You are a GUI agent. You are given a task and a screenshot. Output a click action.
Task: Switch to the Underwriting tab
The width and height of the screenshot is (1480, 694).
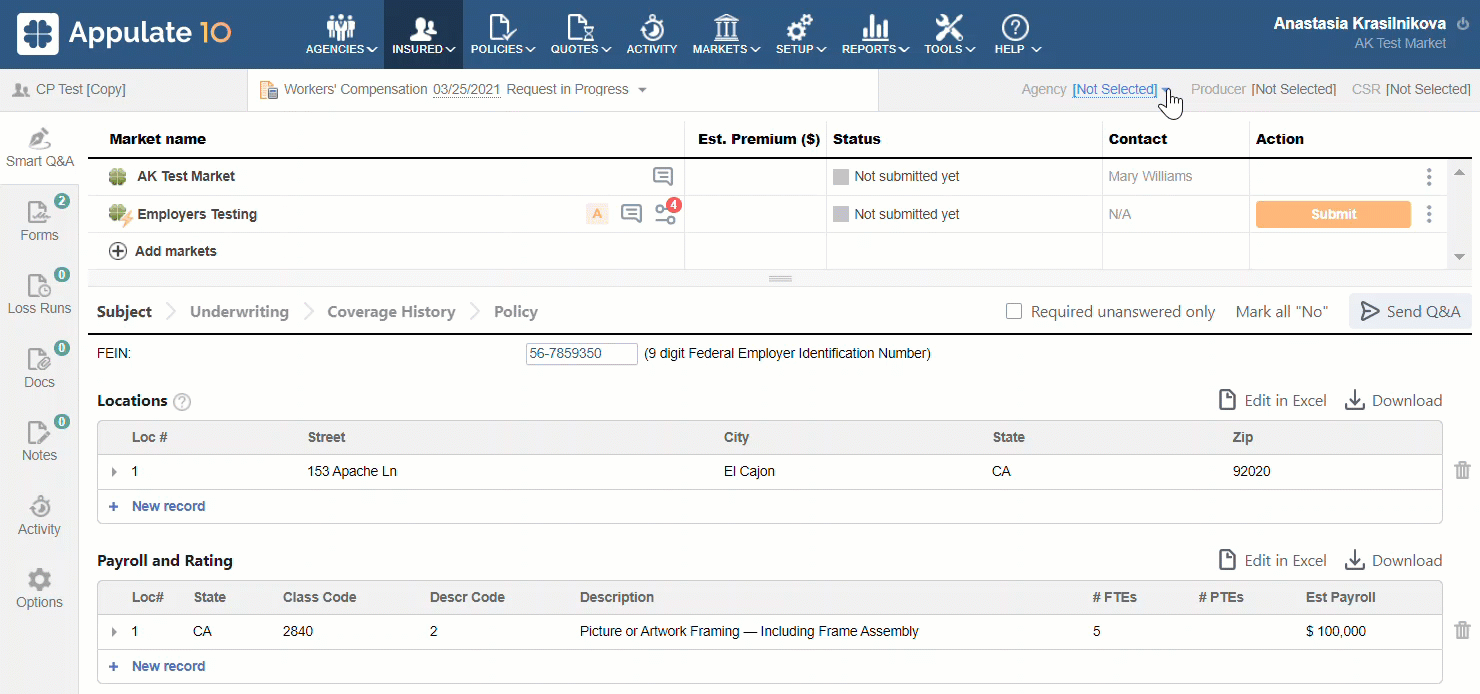coord(239,312)
